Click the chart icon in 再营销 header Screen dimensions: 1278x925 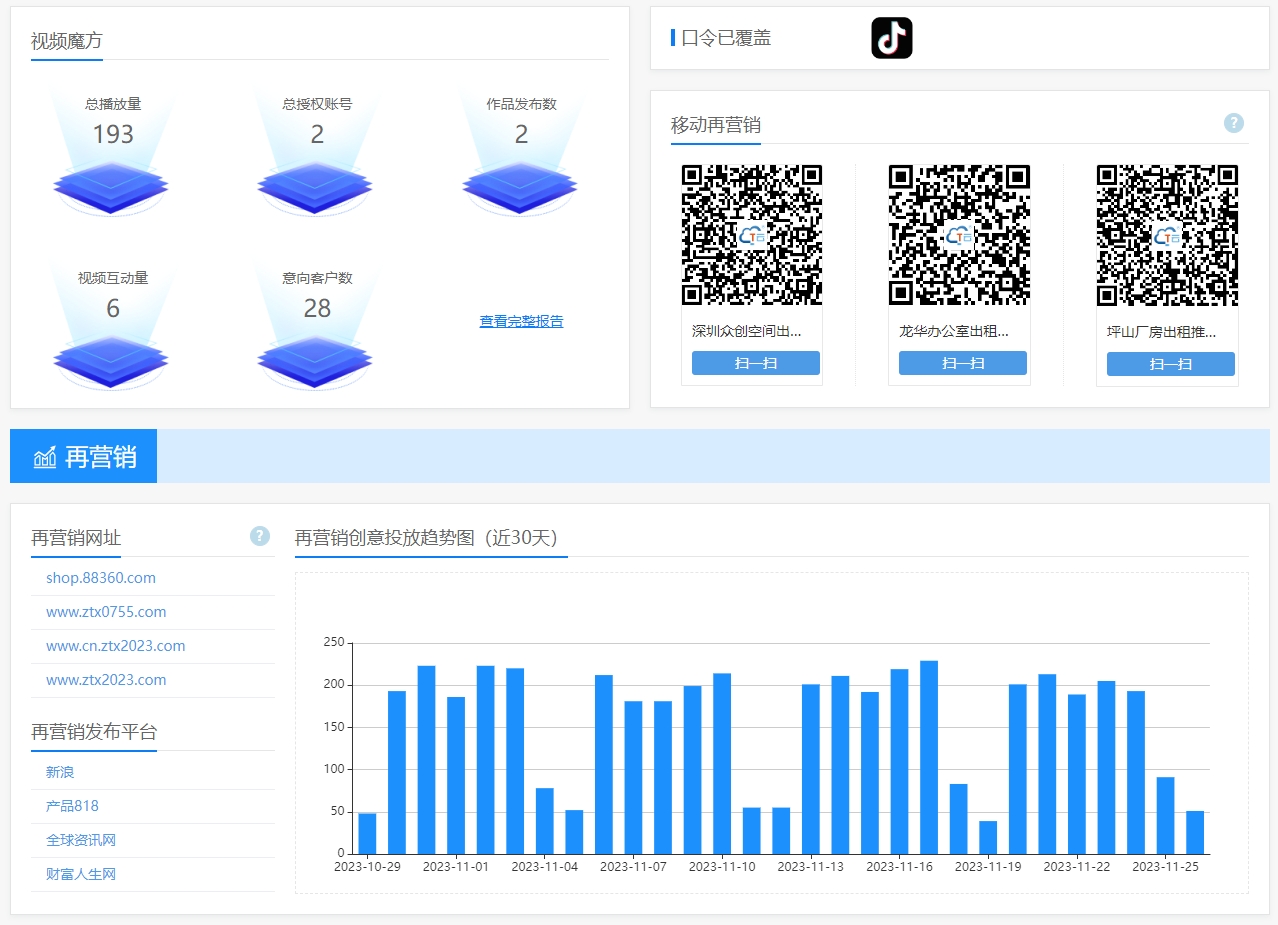pos(45,457)
